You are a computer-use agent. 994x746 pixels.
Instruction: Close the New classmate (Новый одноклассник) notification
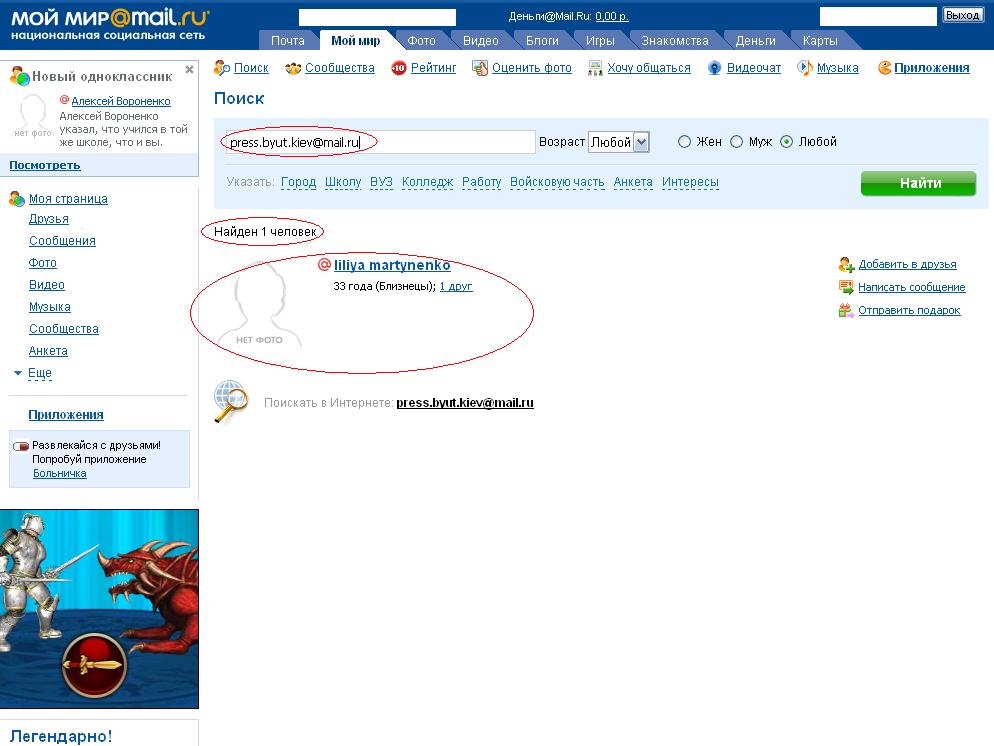click(189, 70)
